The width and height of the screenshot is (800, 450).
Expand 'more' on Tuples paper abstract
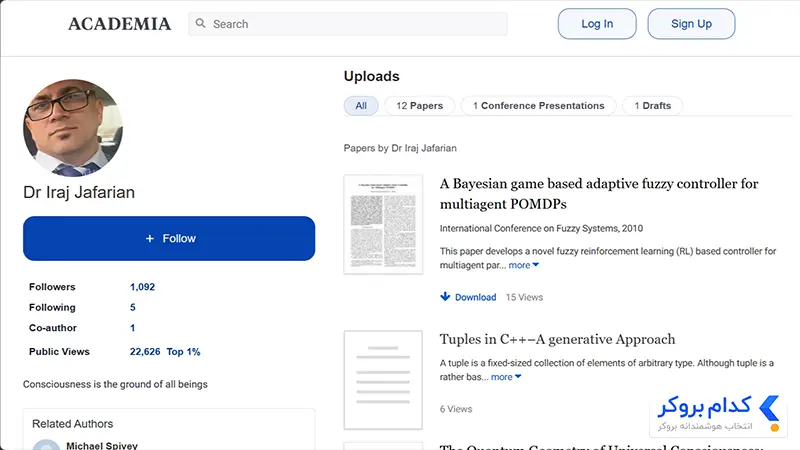point(506,377)
